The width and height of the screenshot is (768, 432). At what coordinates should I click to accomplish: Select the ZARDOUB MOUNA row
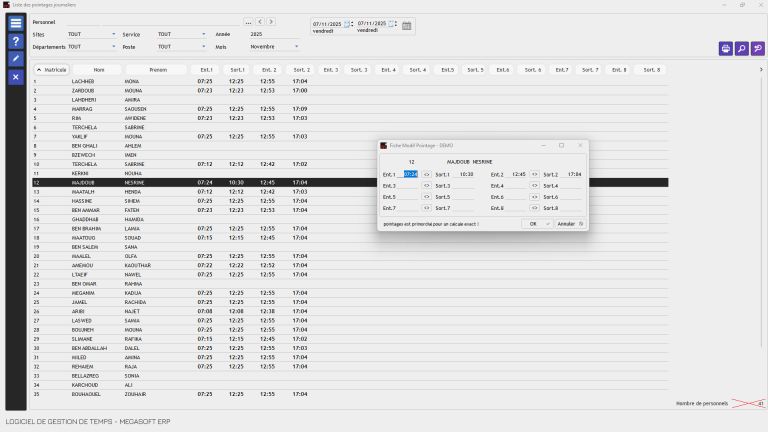coord(350,91)
